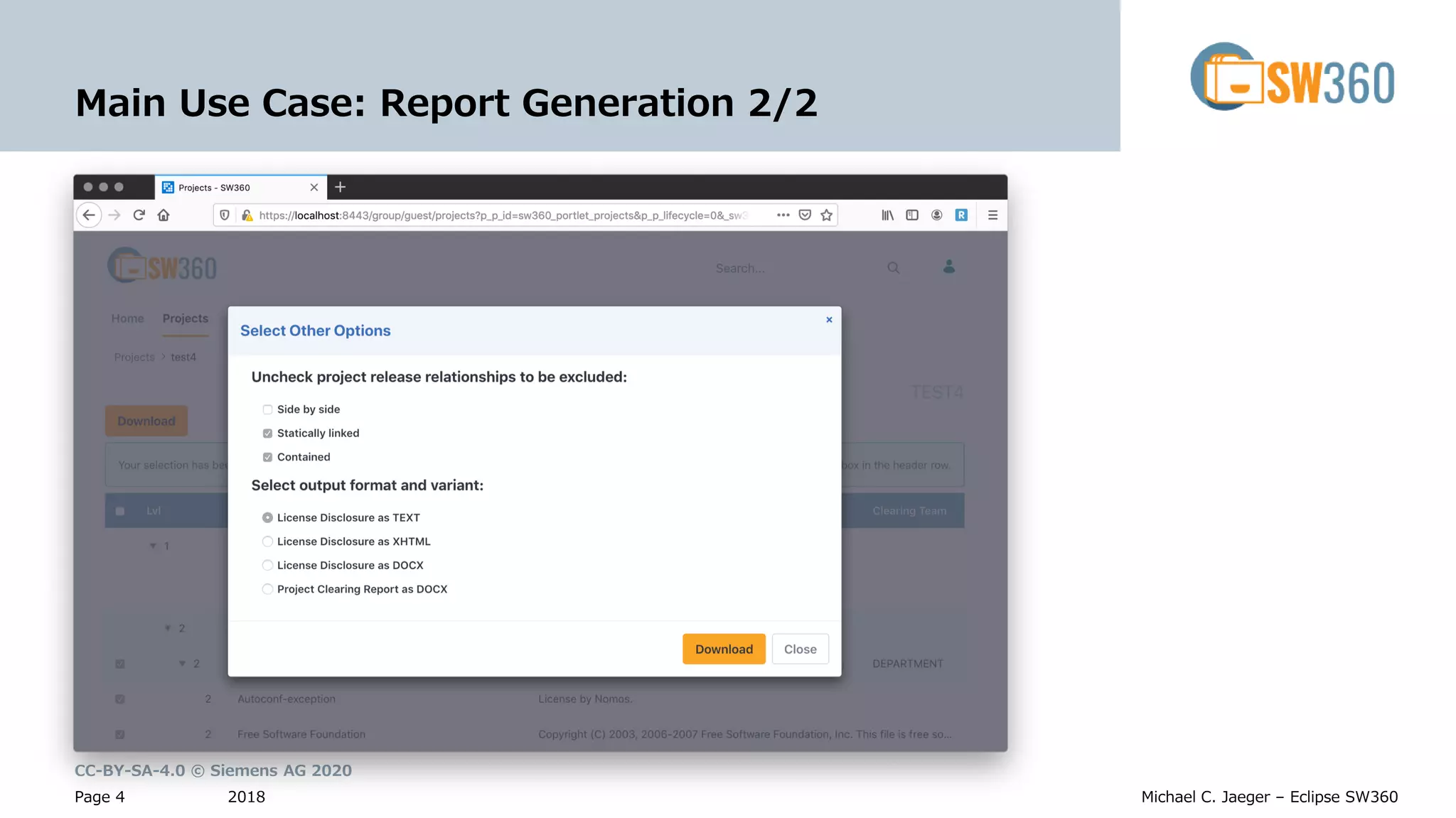Click the Autoconf-exception table cell

[287, 699]
